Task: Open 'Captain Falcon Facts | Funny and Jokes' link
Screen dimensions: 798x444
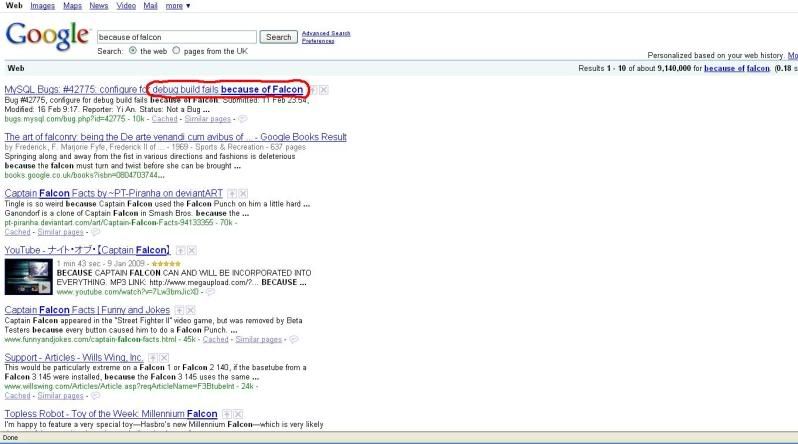Action: tap(87, 310)
